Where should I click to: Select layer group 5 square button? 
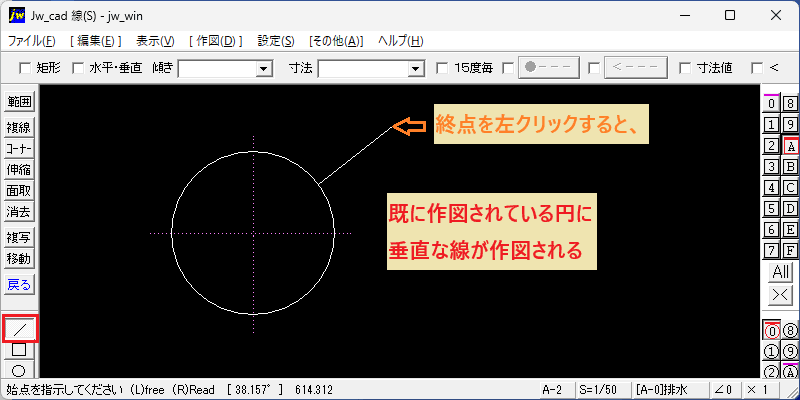click(x=771, y=209)
